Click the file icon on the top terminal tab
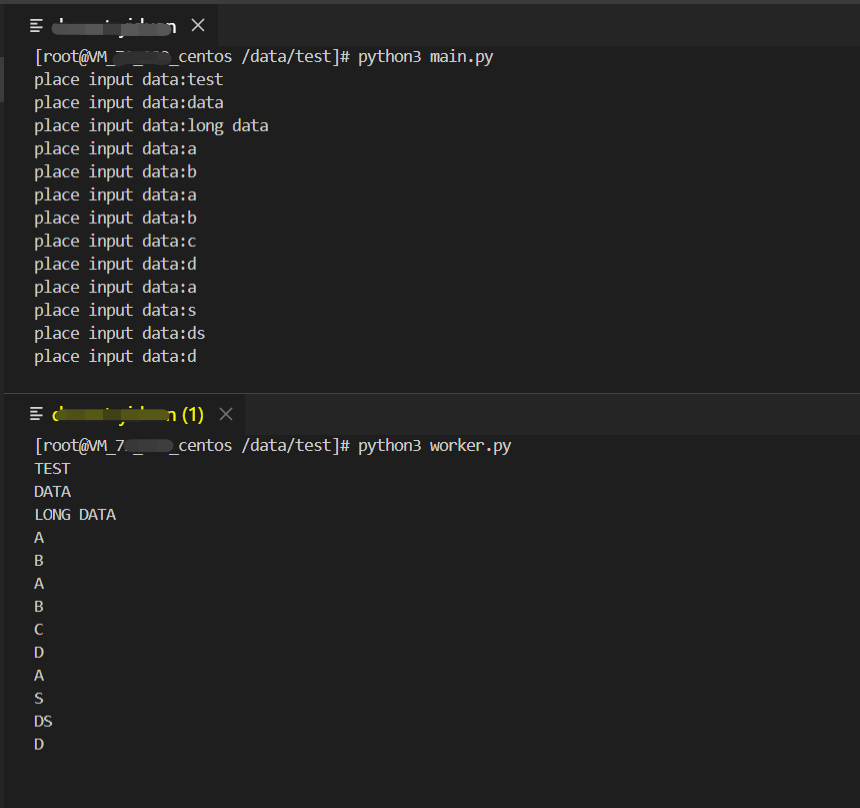 click(37, 25)
